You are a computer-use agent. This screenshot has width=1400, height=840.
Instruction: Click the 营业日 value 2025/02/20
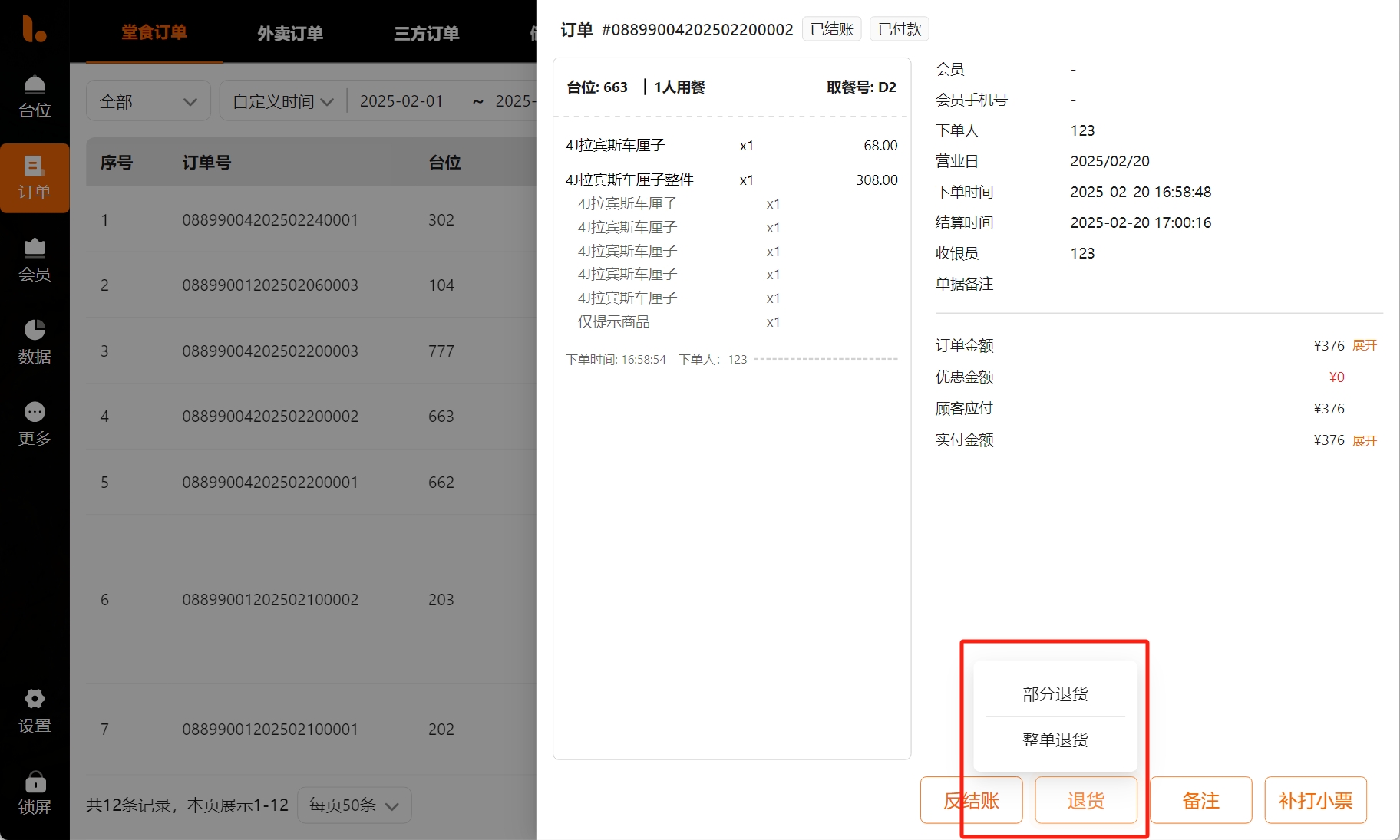1110,162
